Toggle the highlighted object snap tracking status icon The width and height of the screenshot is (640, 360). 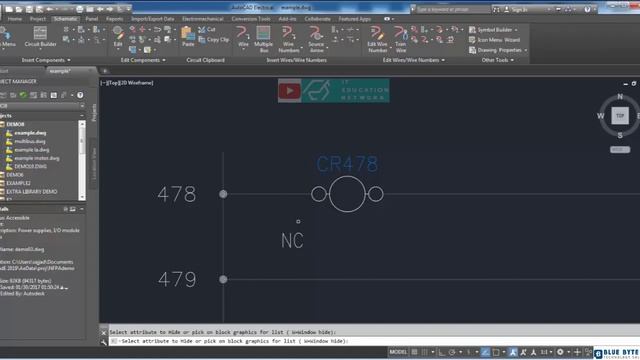[x=485, y=352]
